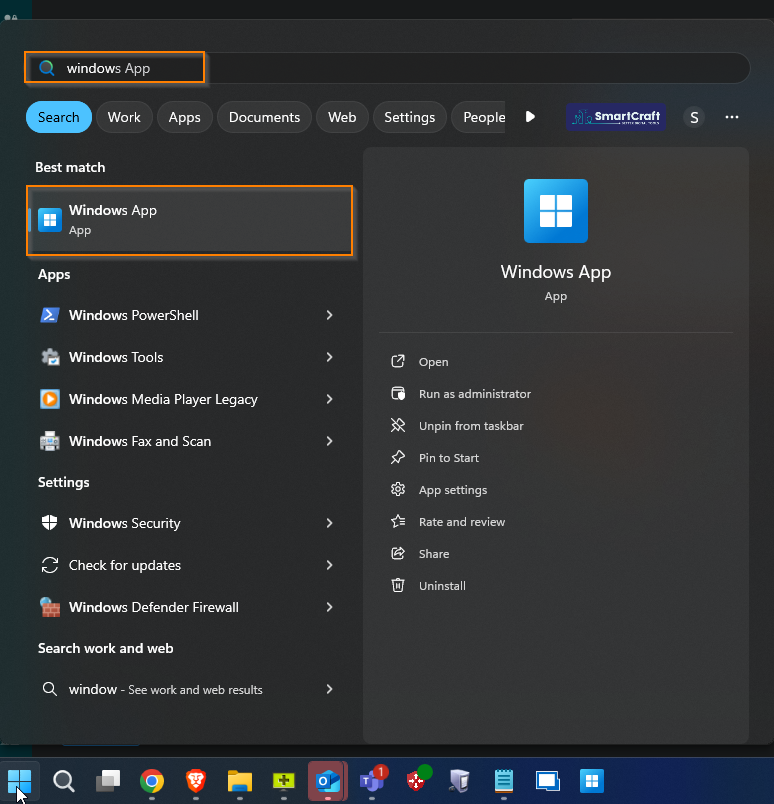Viewport: 774px width, 804px height.
Task: Open the Documents filter tab
Action: point(264,117)
